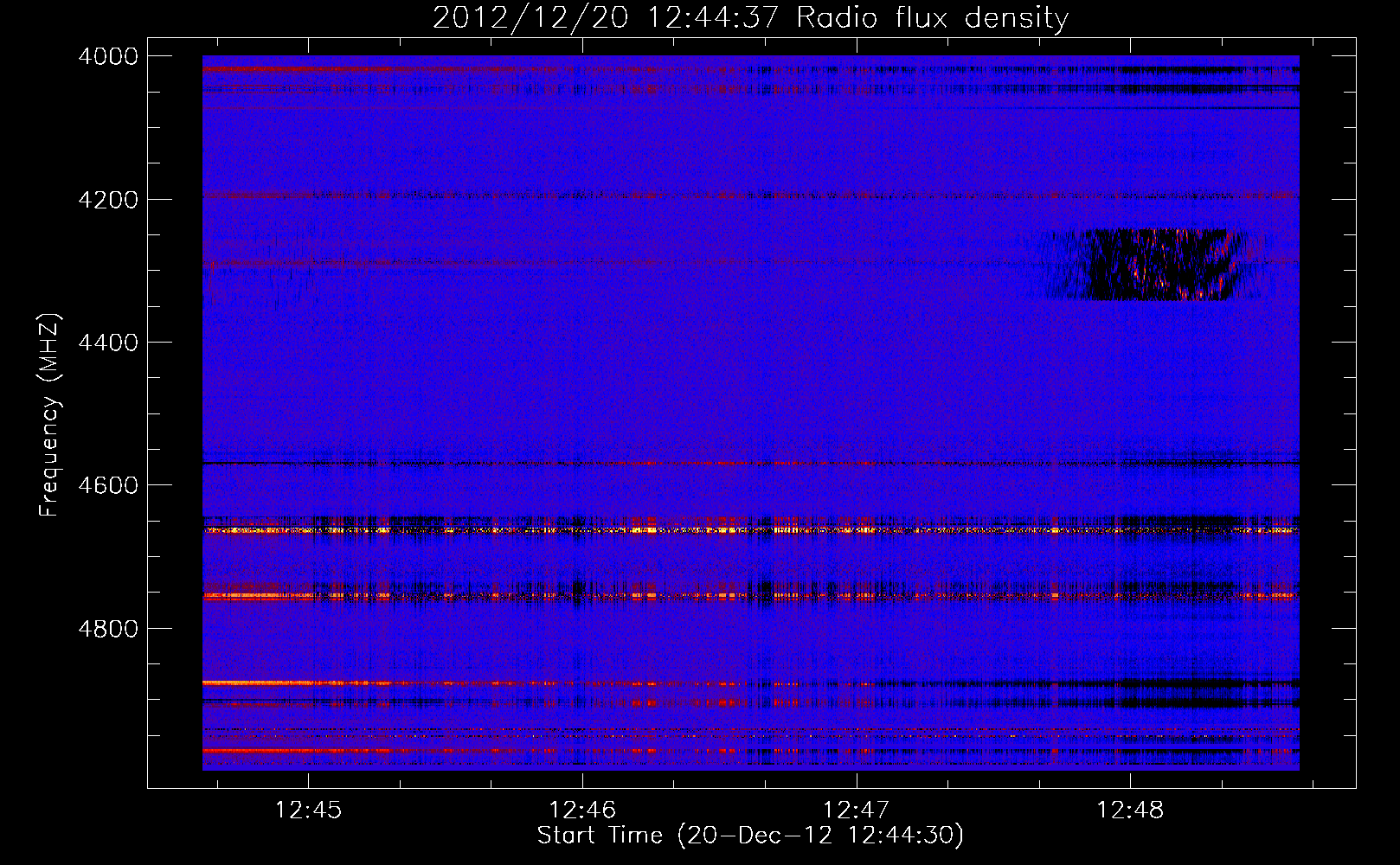Viewport: 1400px width, 865px height.
Task: Click the 4000 frequency axis label
Action: pos(108,57)
